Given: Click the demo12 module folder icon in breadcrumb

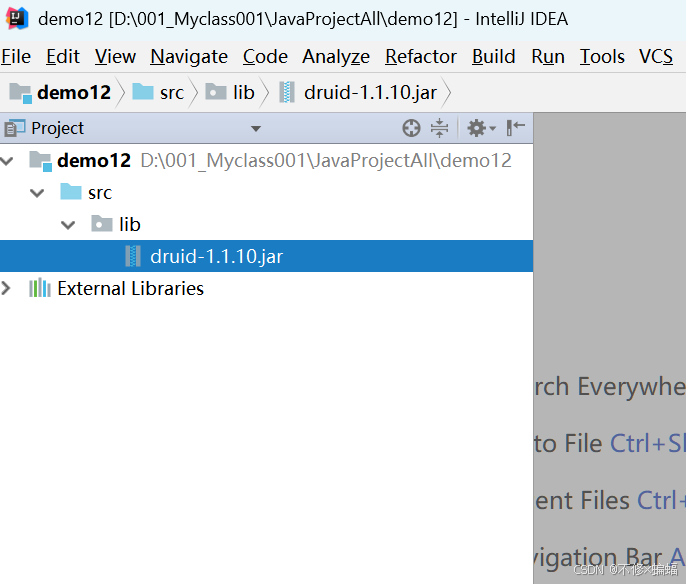Looking at the screenshot, I should 21,93.
